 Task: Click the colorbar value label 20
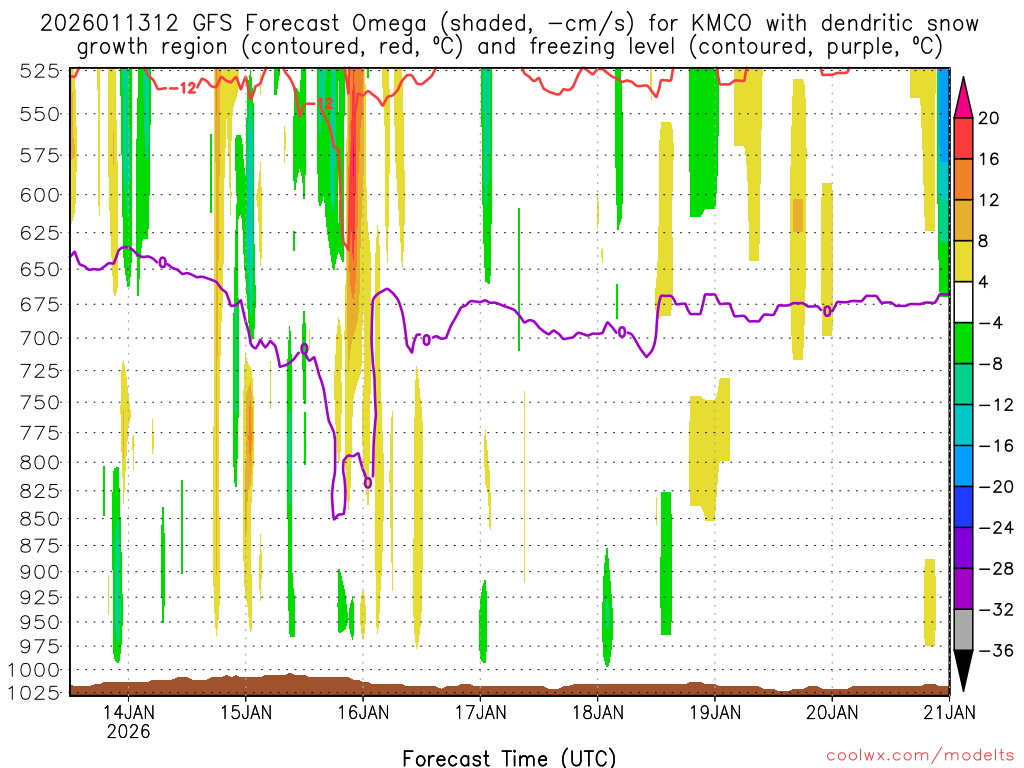989,118
